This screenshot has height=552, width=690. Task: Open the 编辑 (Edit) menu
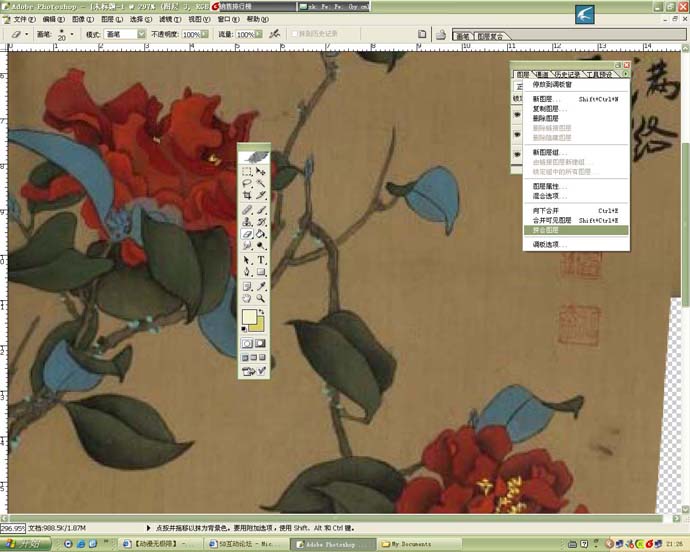click(53, 19)
